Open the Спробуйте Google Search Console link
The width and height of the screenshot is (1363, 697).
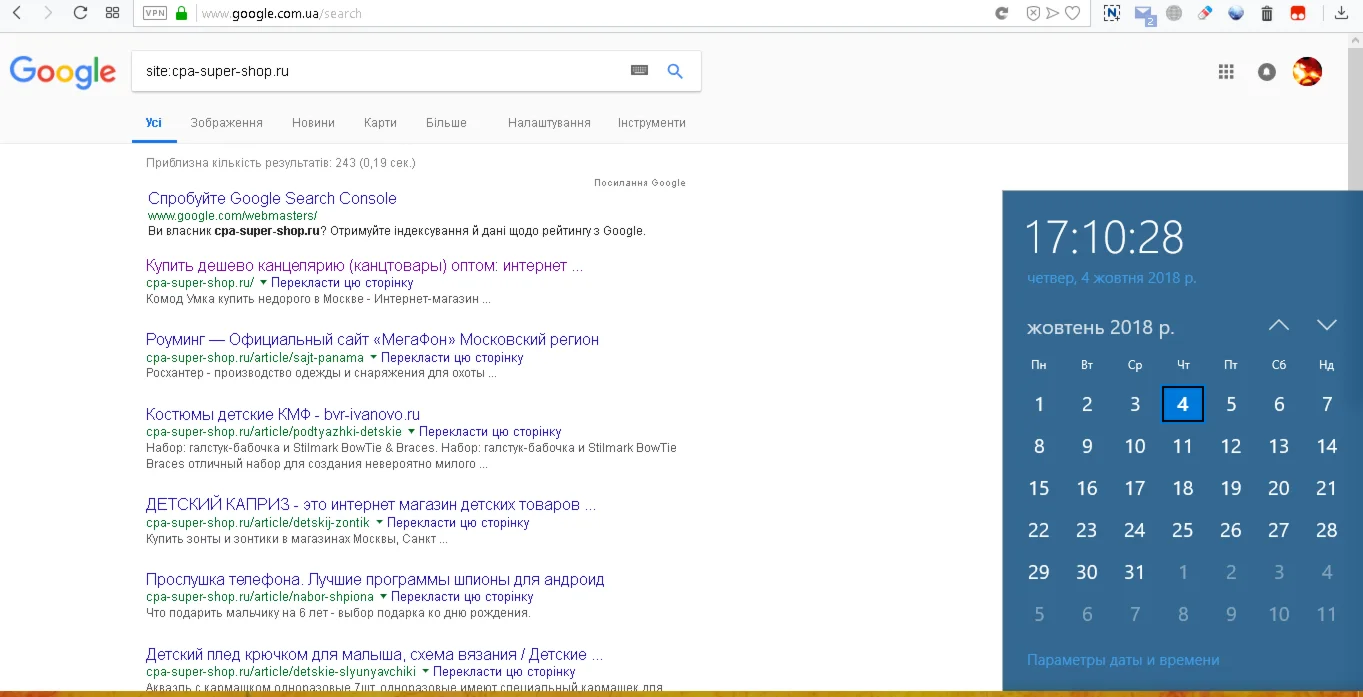(272, 198)
